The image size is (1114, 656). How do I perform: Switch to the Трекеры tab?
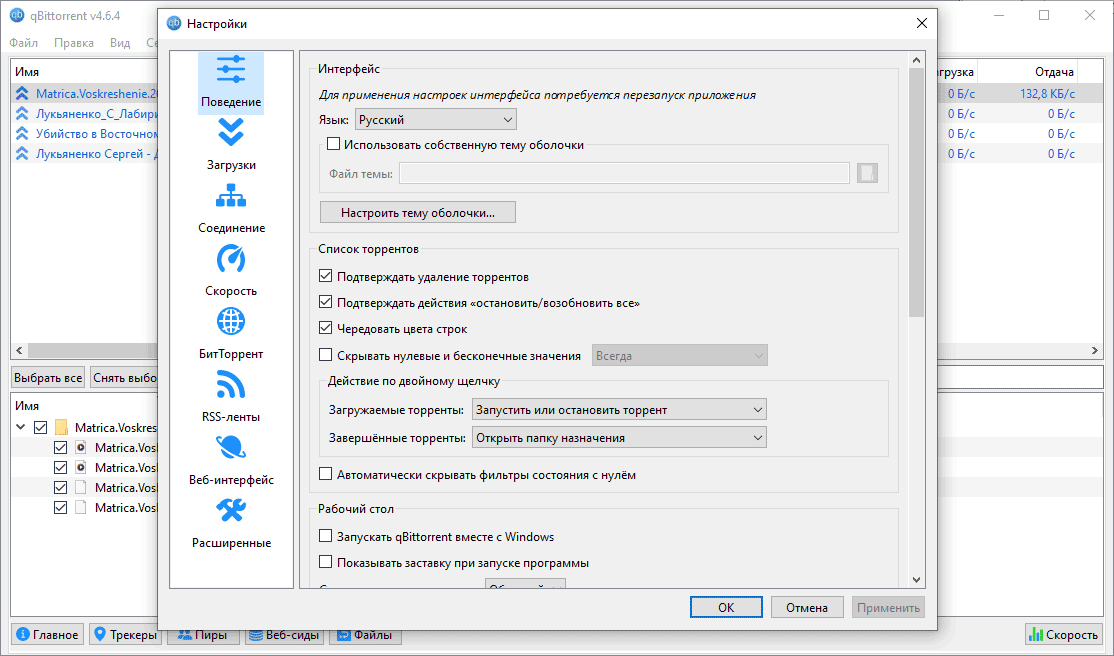pos(124,635)
